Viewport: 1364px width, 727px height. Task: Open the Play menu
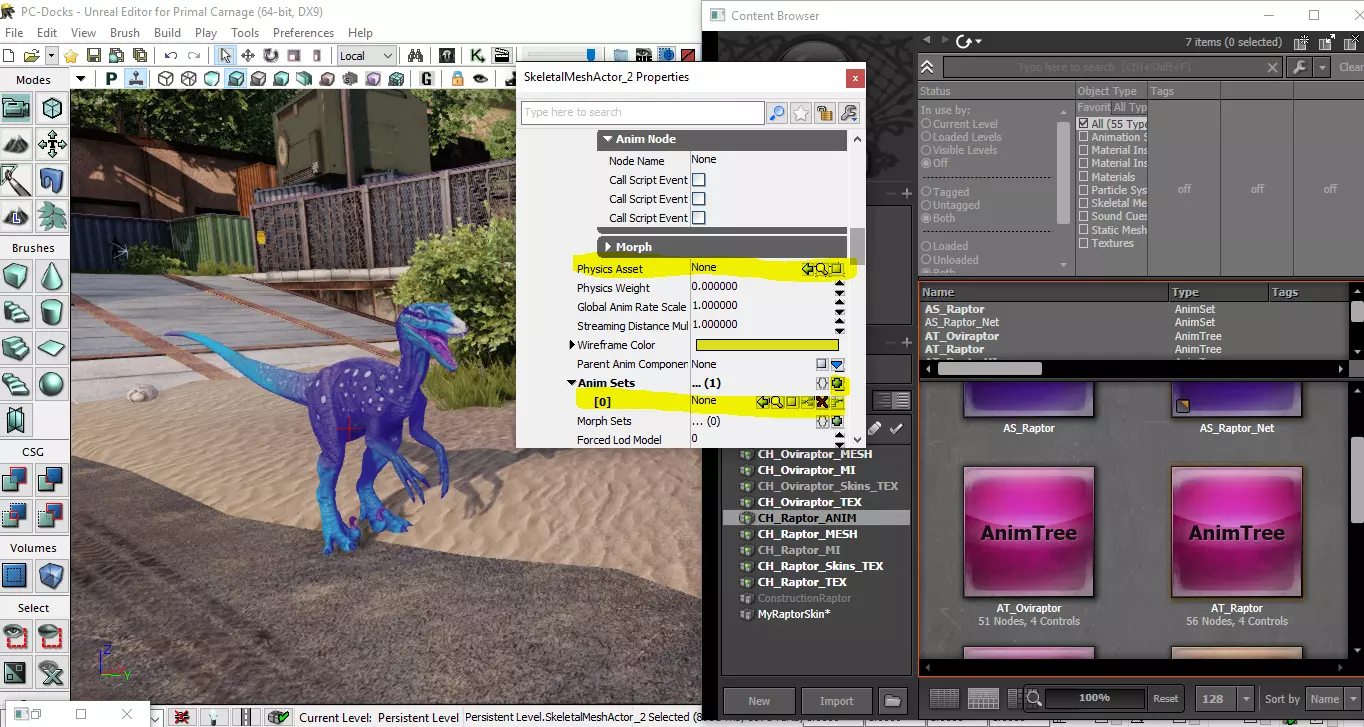pyautogui.click(x=206, y=33)
